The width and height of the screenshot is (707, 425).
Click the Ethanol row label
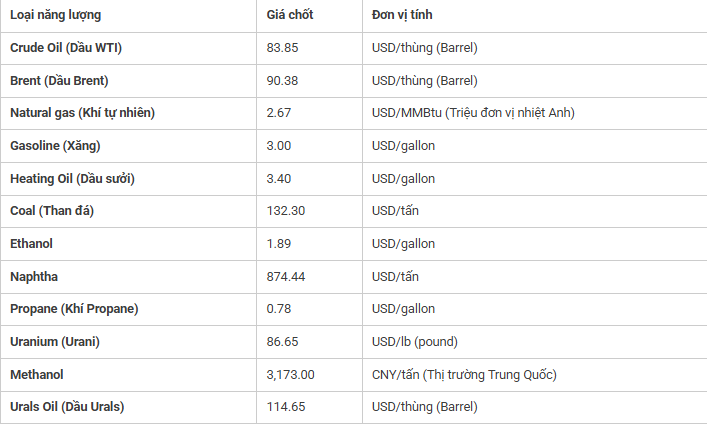32,244
